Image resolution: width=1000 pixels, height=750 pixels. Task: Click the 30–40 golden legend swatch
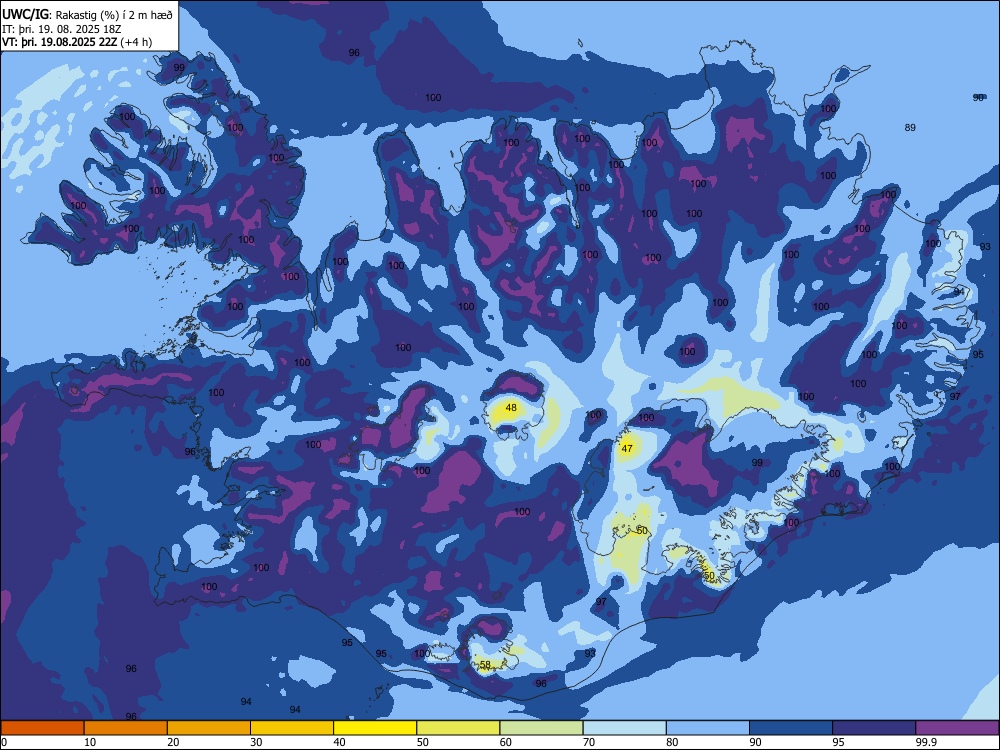pyautogui.click(x=292, y=728)
